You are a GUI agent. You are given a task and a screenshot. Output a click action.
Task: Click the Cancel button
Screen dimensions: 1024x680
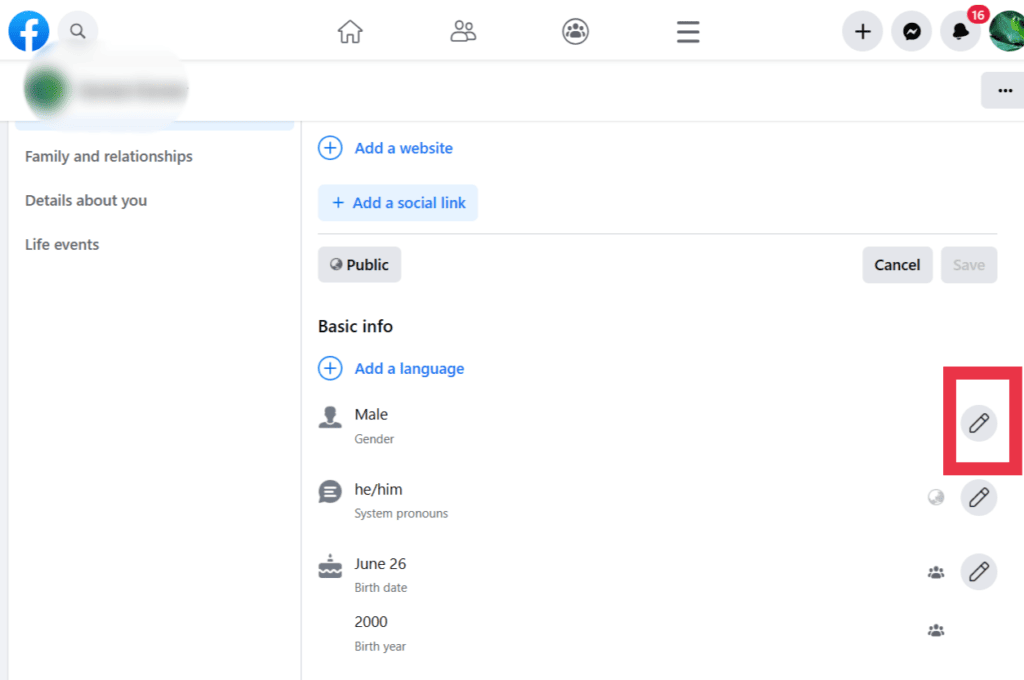[897, 265]
